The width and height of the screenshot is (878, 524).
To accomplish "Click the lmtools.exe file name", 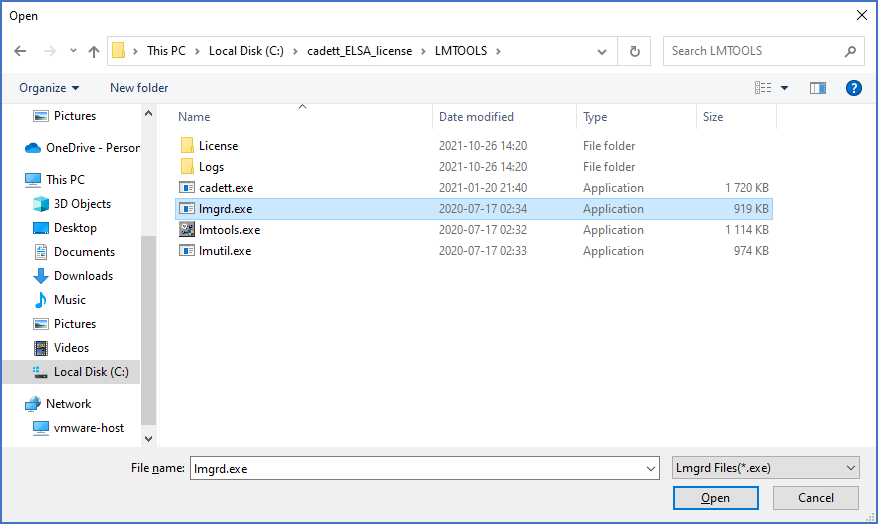I will (230, 230).
